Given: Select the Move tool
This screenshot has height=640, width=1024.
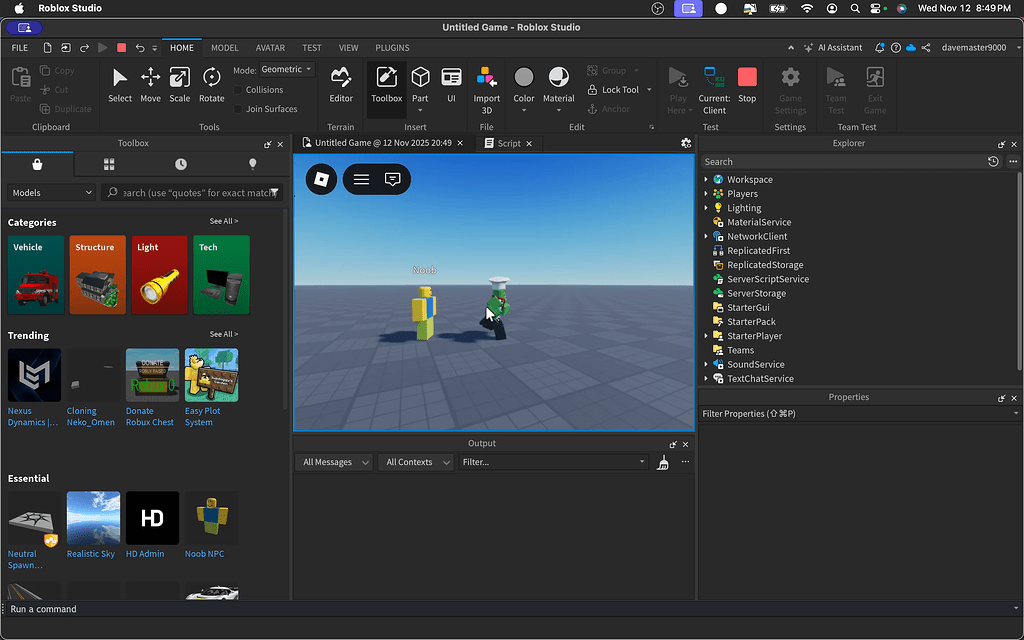Looking at the screenshot, I should pyautogui.click(x=149, y=86).
